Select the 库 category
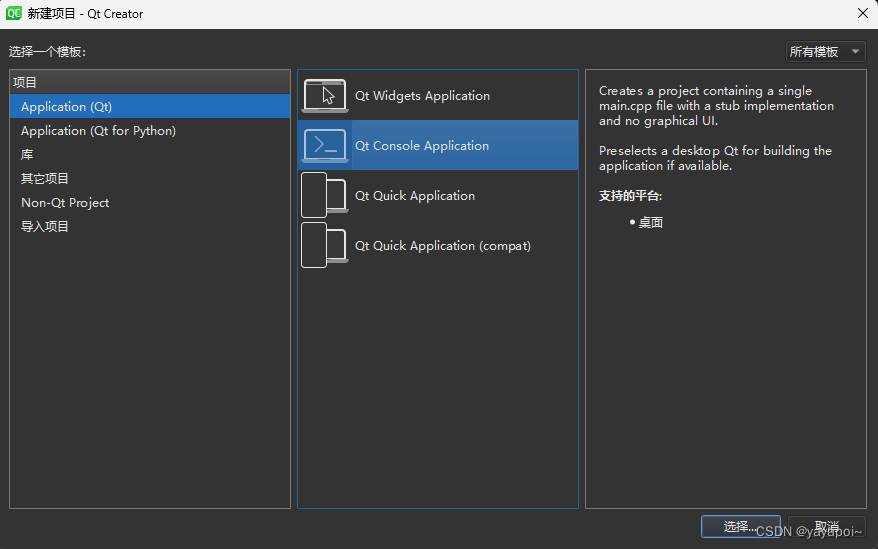The width and height of the screenshot is (878, 549). tap(150, 155)
